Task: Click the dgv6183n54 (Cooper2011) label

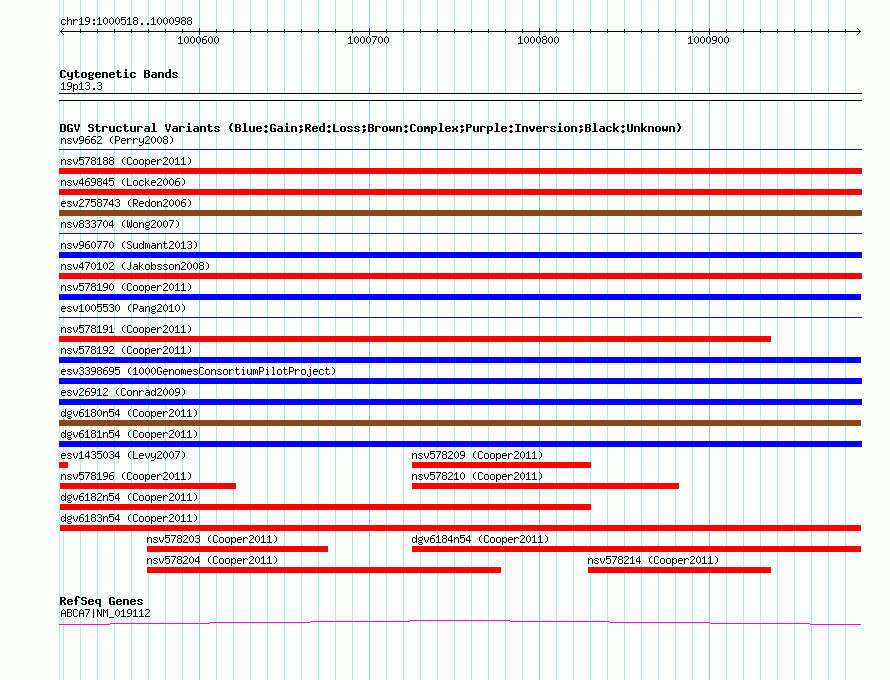Action: (x=129, y=518)
